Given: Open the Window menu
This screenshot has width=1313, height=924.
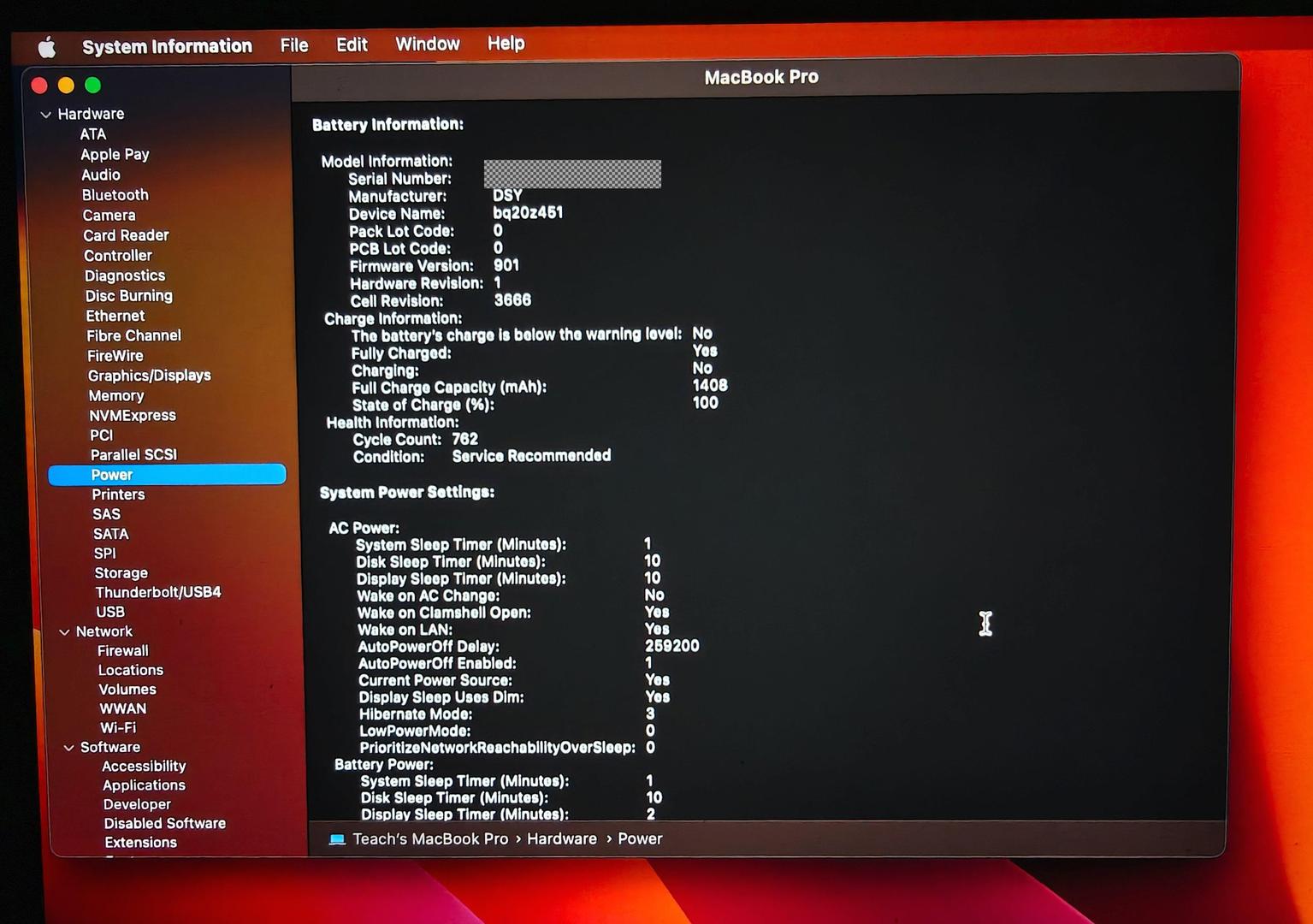Looking at the screenshot, I should (x=428, y=44).
